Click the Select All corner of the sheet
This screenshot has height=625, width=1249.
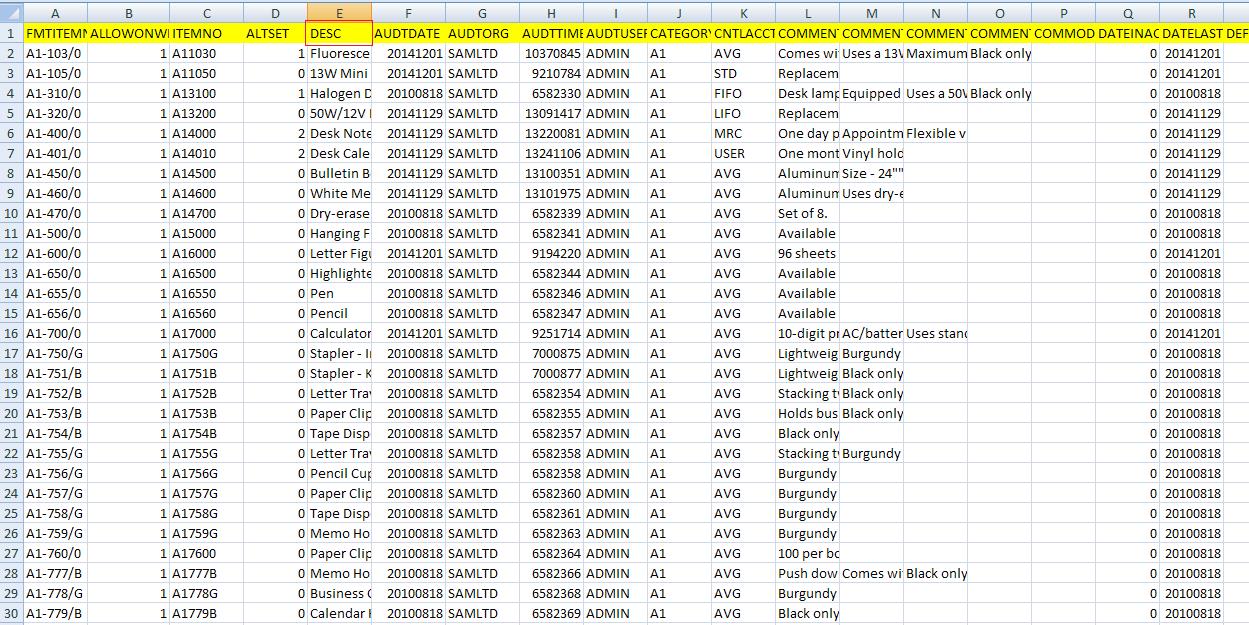click(x=11, y=13)
